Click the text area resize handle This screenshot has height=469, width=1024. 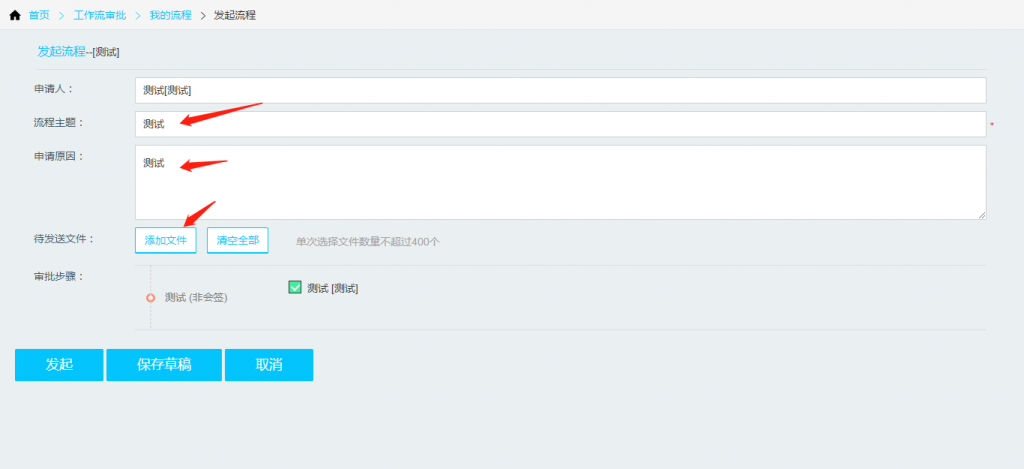point(982,215)
